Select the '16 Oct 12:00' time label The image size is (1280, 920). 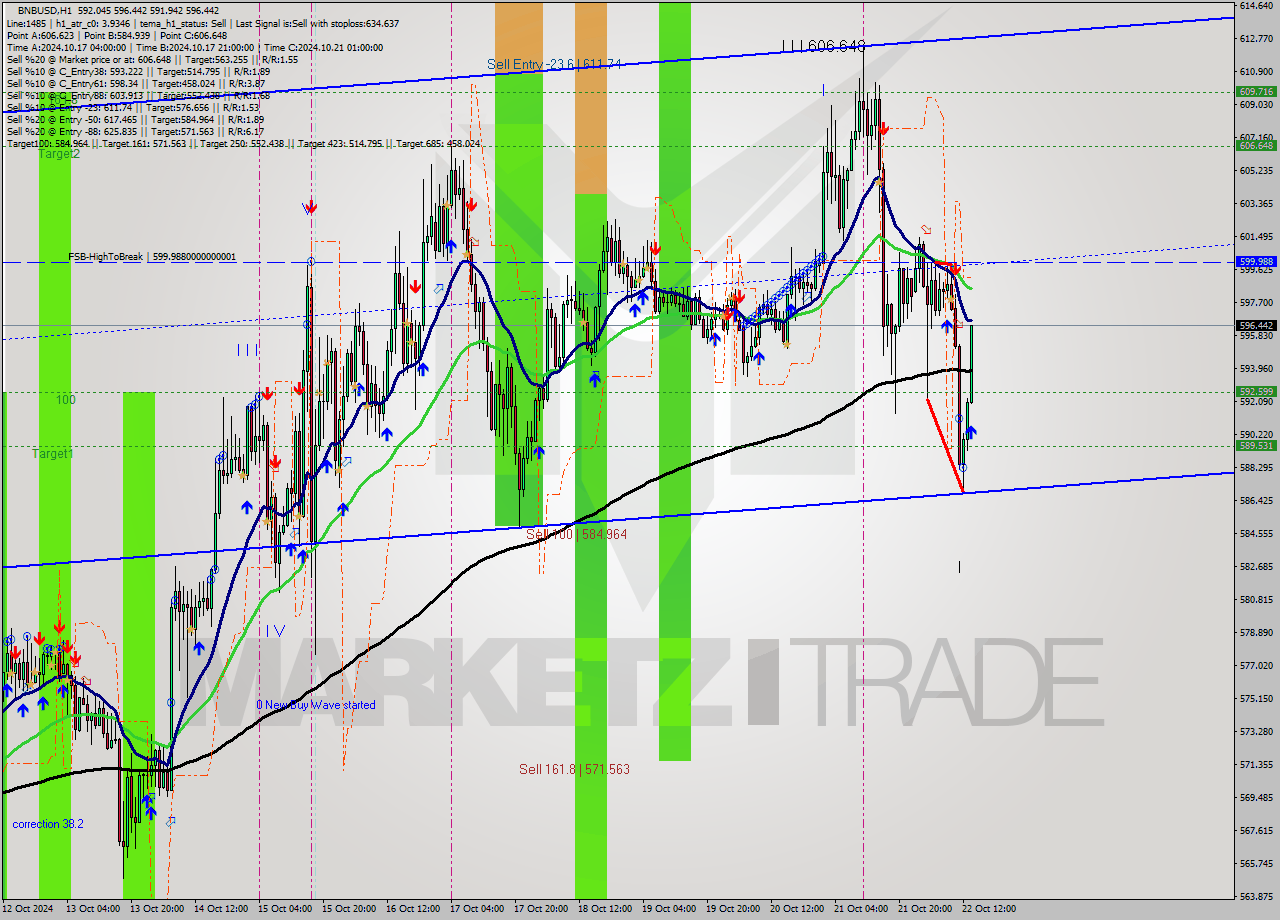point(413,909)
